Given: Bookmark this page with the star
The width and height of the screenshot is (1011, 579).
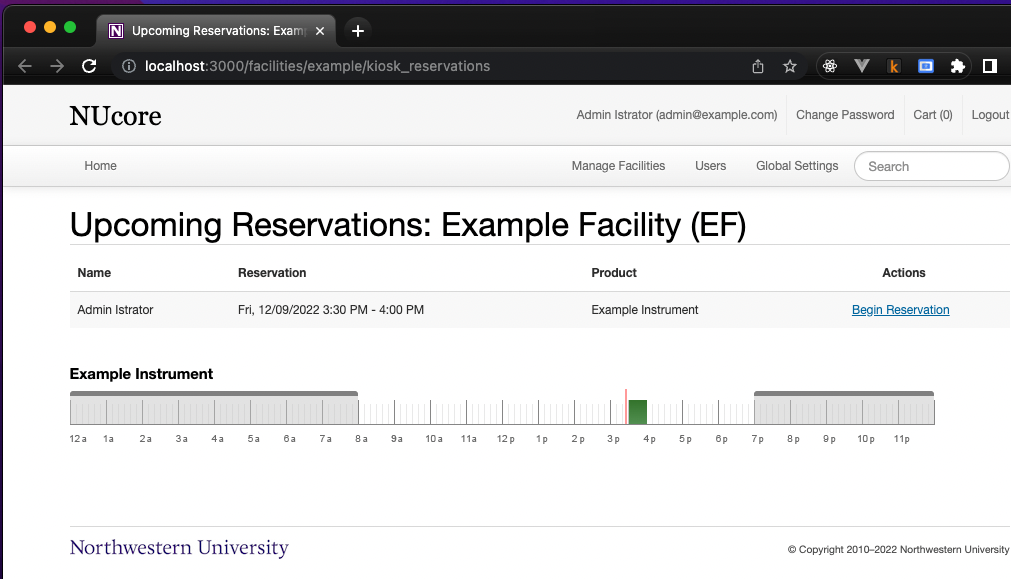Looking at the screenshot, I should point(790,66).
